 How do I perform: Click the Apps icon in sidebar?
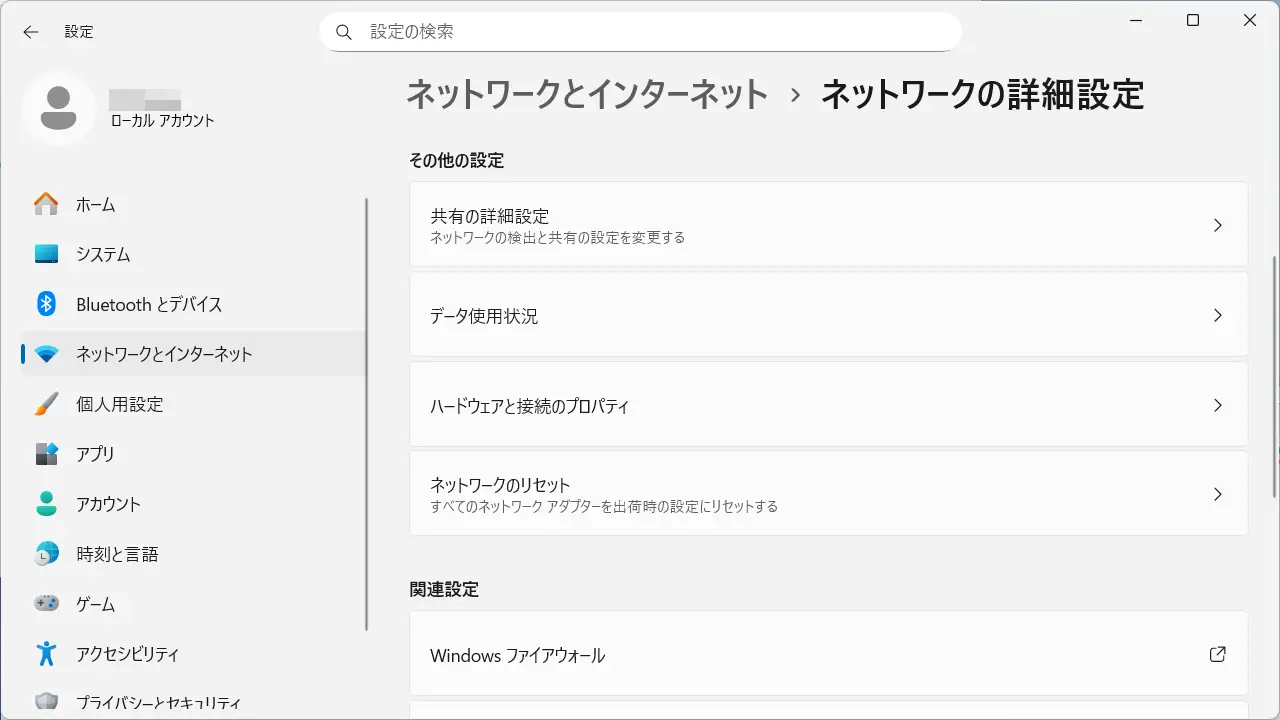coord(46,454)
